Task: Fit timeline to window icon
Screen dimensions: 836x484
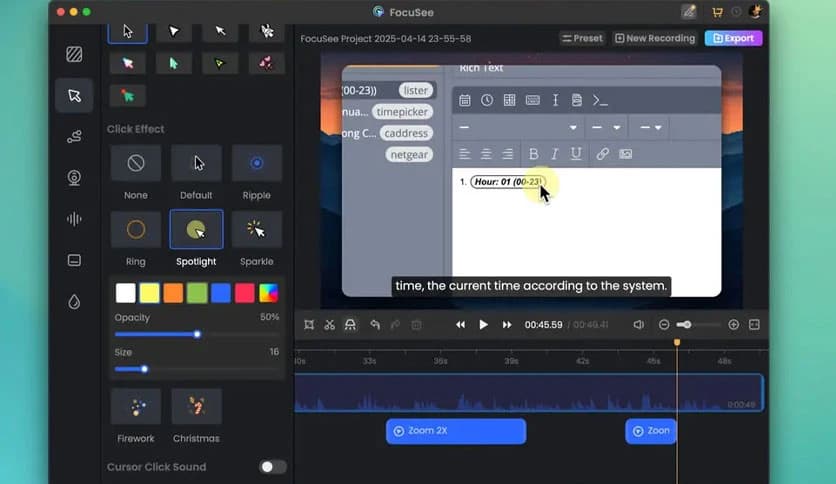Action: 754,325
